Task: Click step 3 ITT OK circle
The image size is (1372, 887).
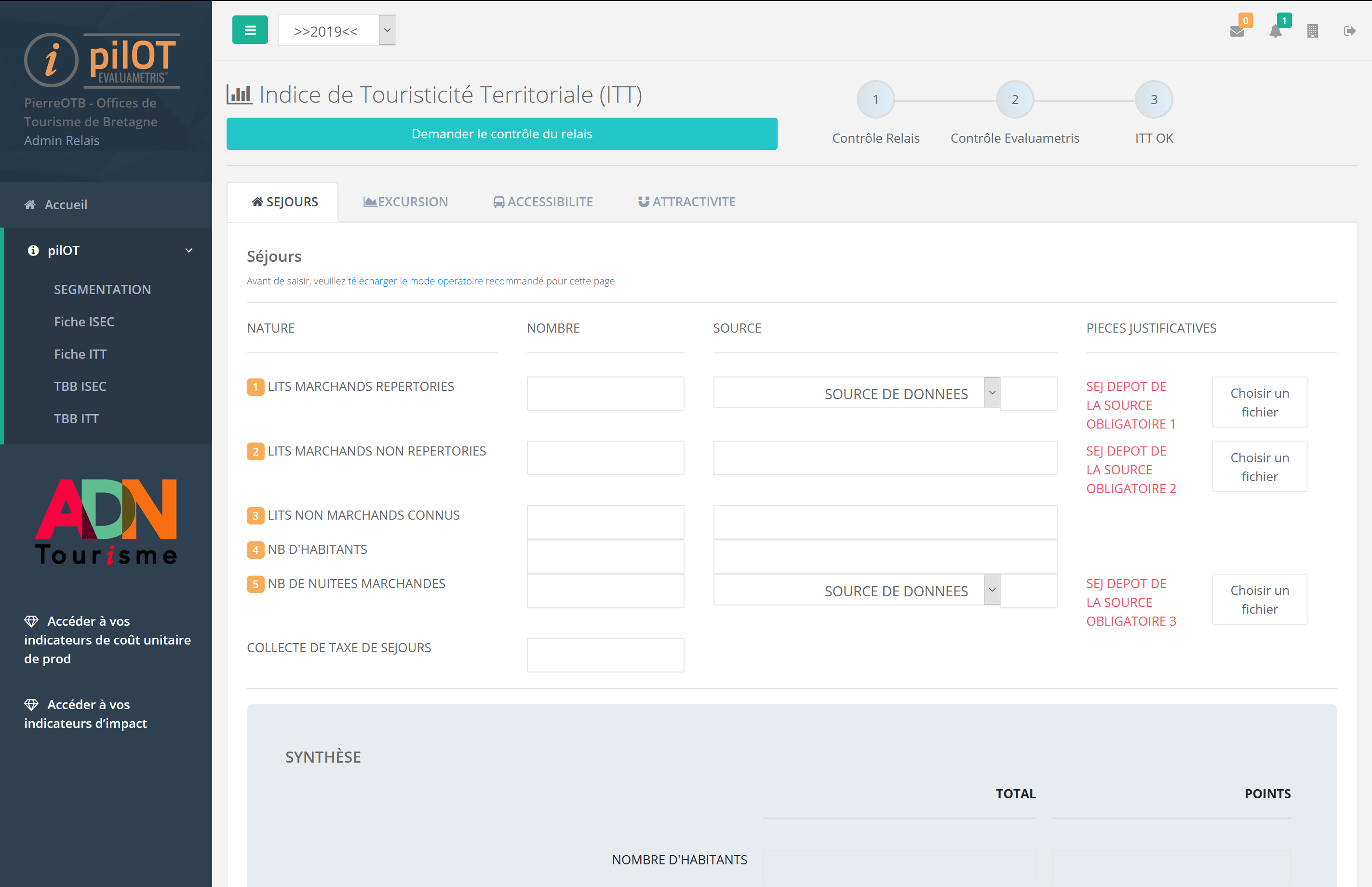Action: (1153, 100)
